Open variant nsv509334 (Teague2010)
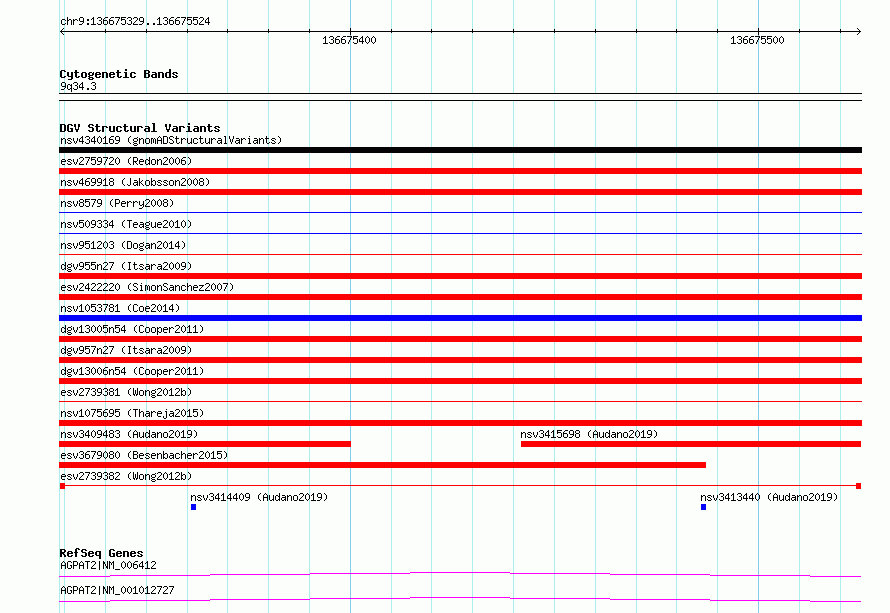The width and height of the screenshot is (890, 613). tap(126, 224)
